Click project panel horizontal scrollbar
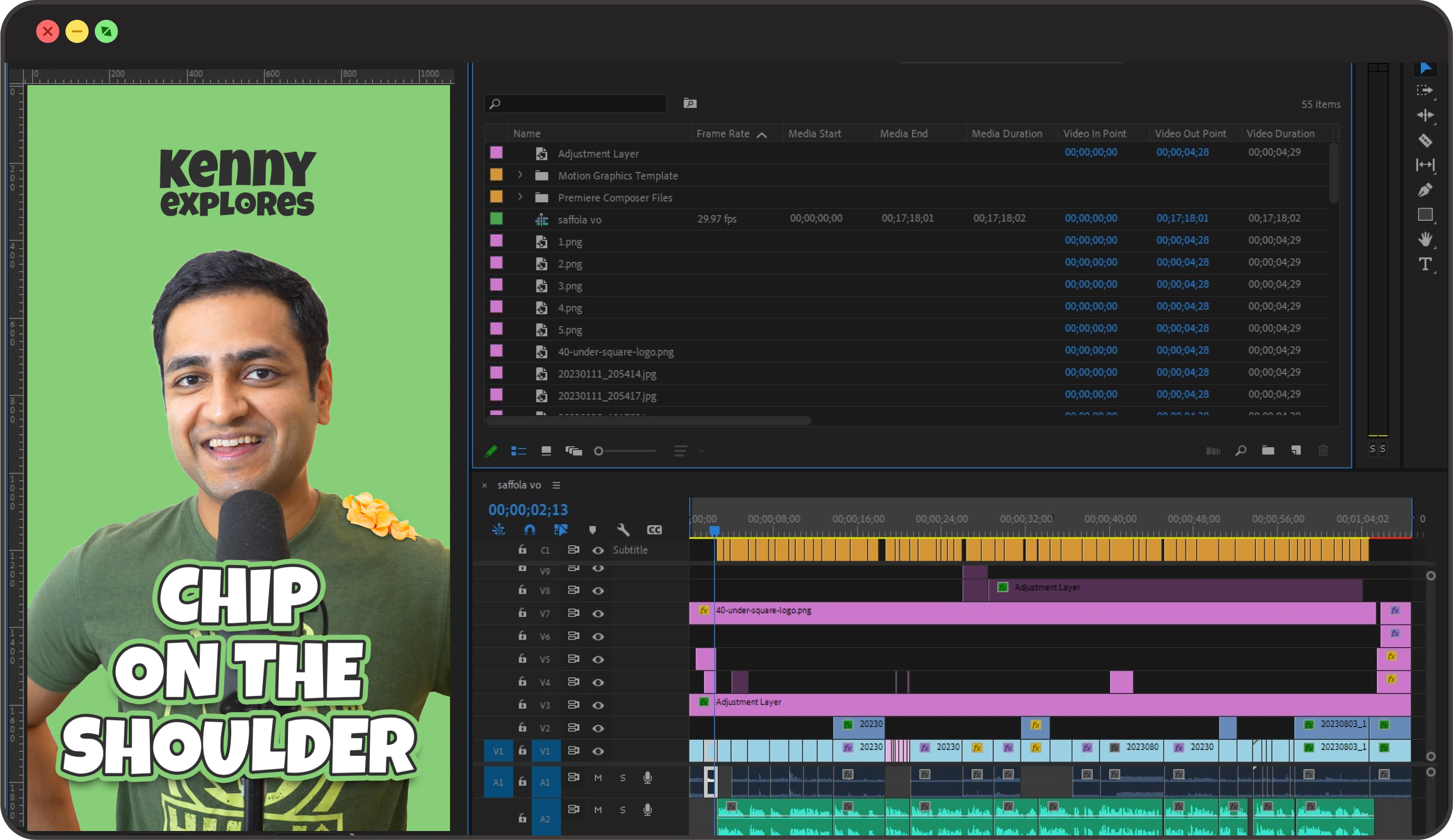Viewport: 1453px width, 840px height. tap(649, 421)
